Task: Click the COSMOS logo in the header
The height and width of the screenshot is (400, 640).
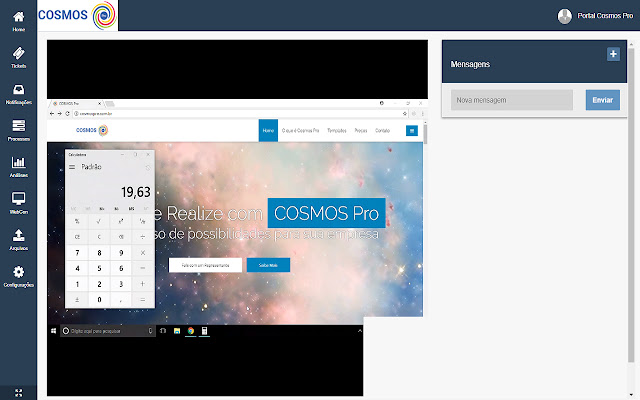Action: click(77, 16)
